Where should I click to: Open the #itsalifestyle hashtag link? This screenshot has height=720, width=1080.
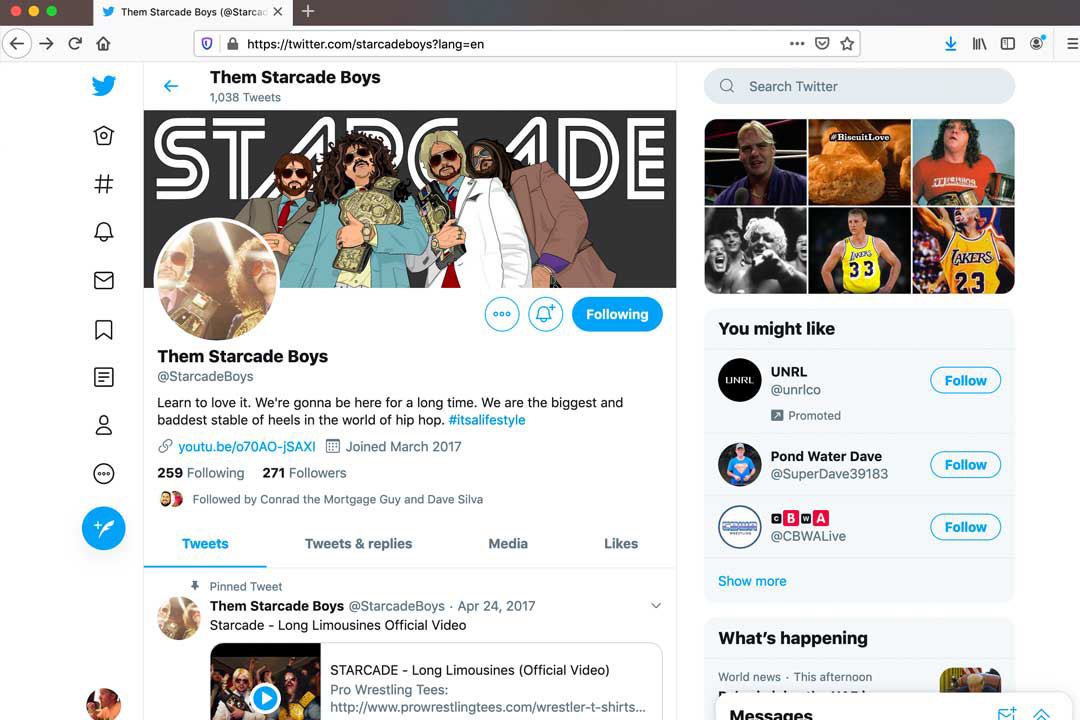pyautogui.click(x=487, y=420)
